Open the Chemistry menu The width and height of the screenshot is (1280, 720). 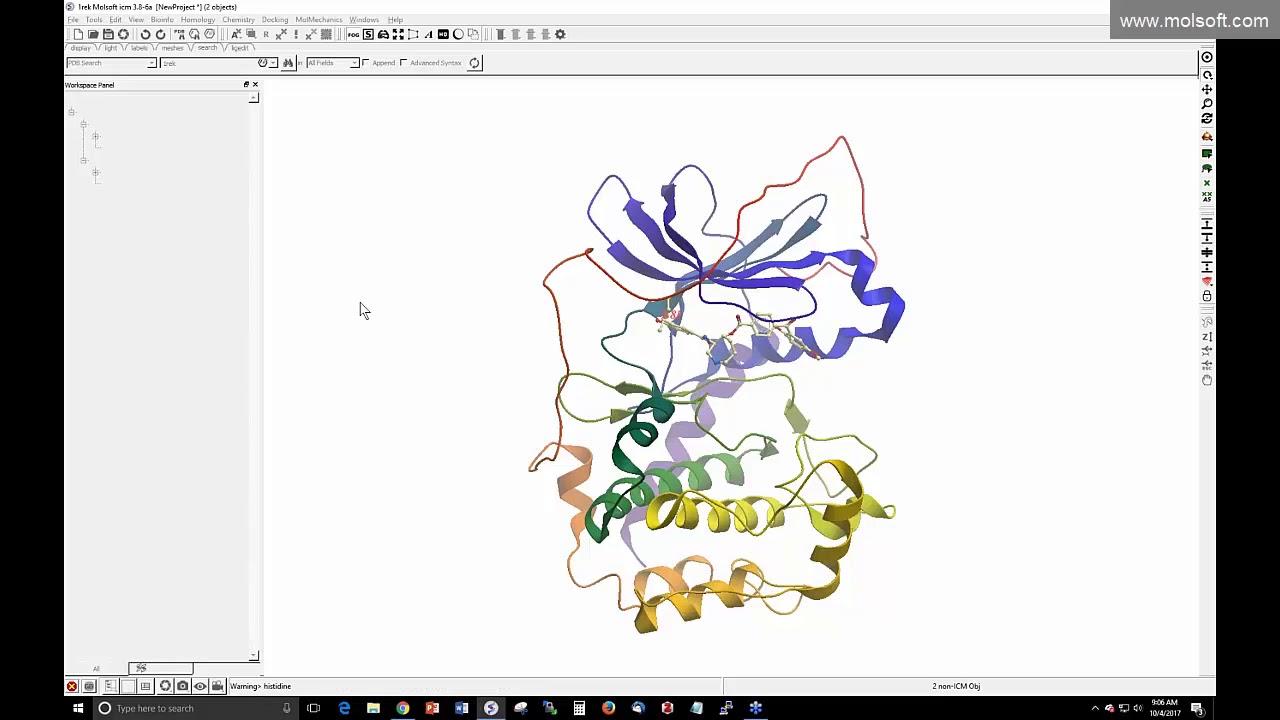(238, 20)
